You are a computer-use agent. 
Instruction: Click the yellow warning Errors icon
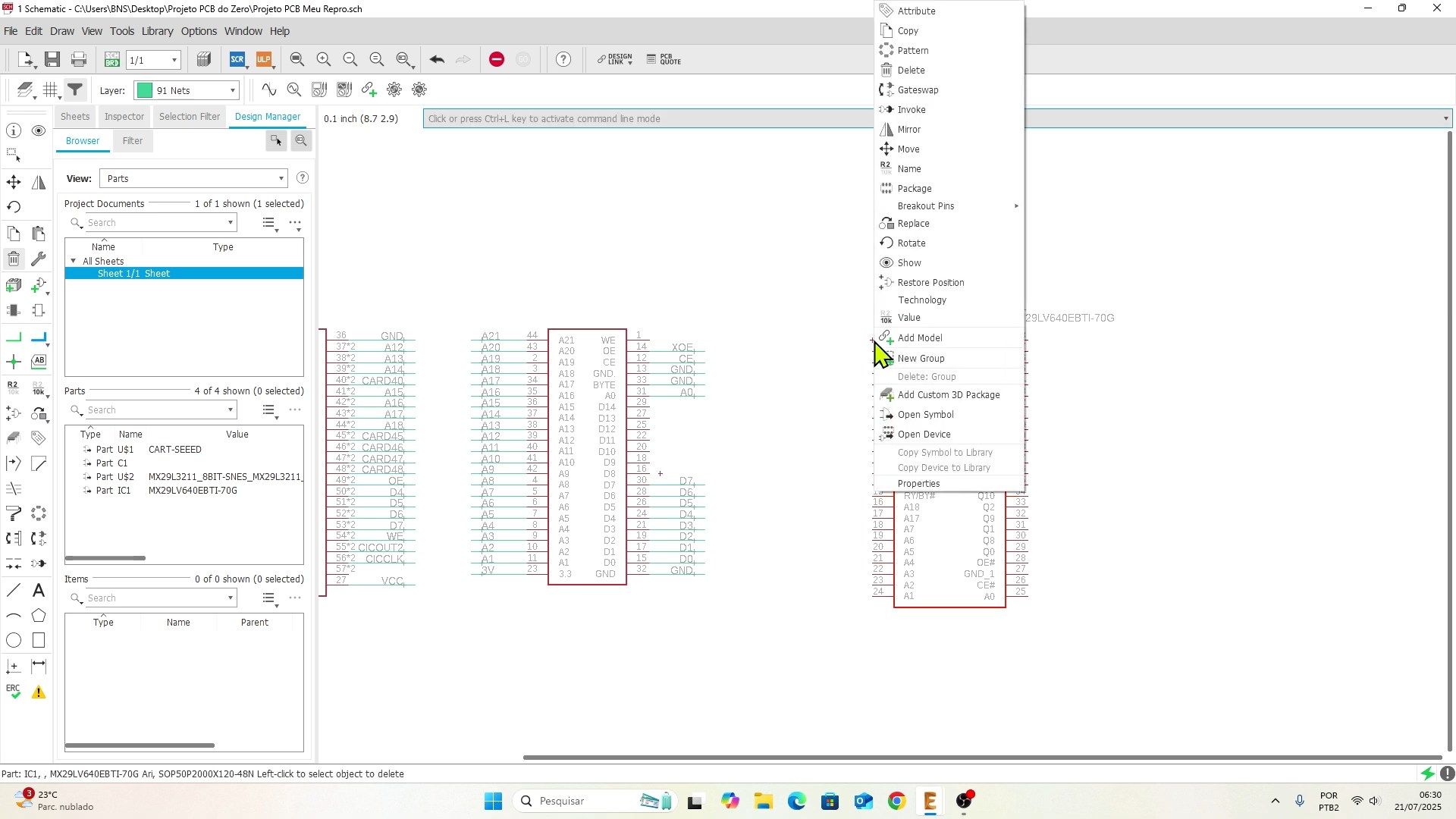39,692
